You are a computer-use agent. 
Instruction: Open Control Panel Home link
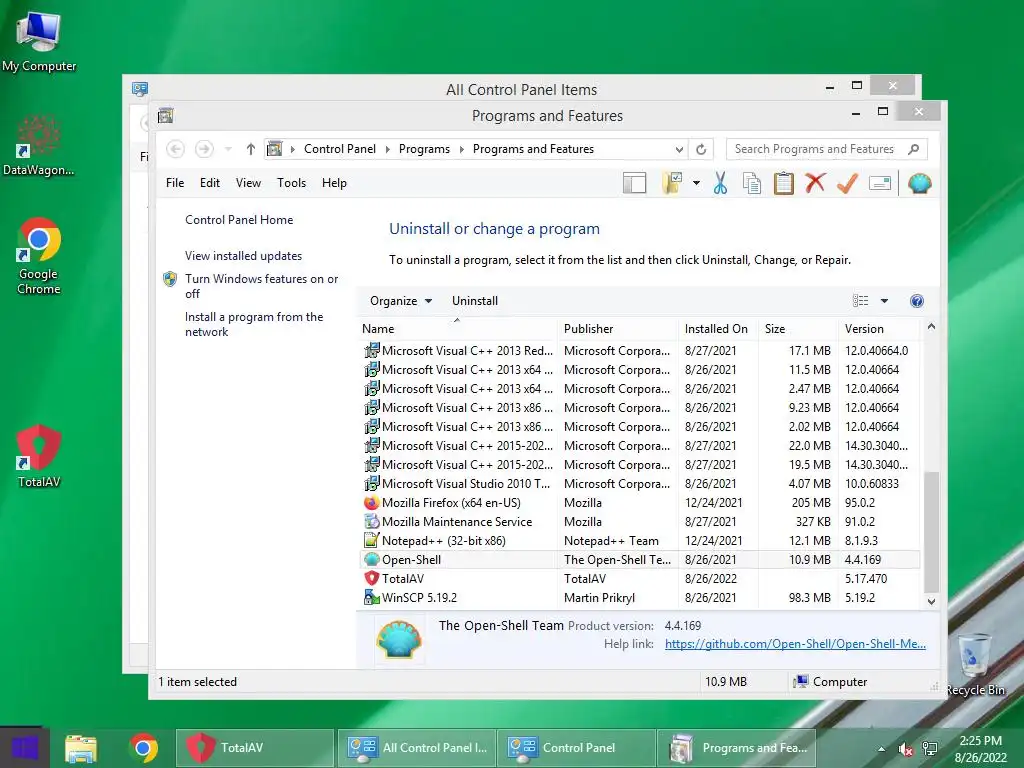pos(239,220)
